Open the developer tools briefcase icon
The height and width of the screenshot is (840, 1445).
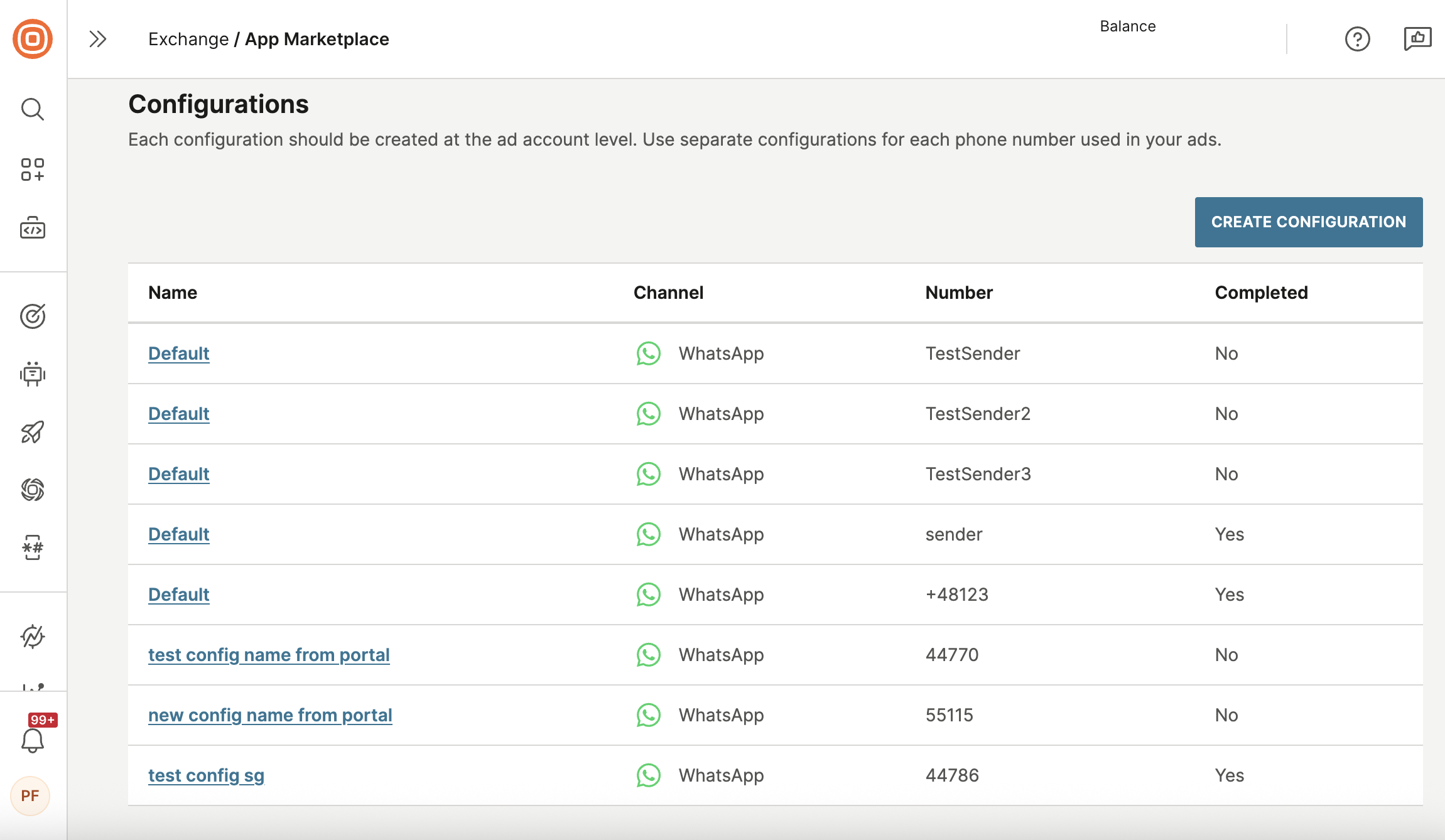pos(32,229)
